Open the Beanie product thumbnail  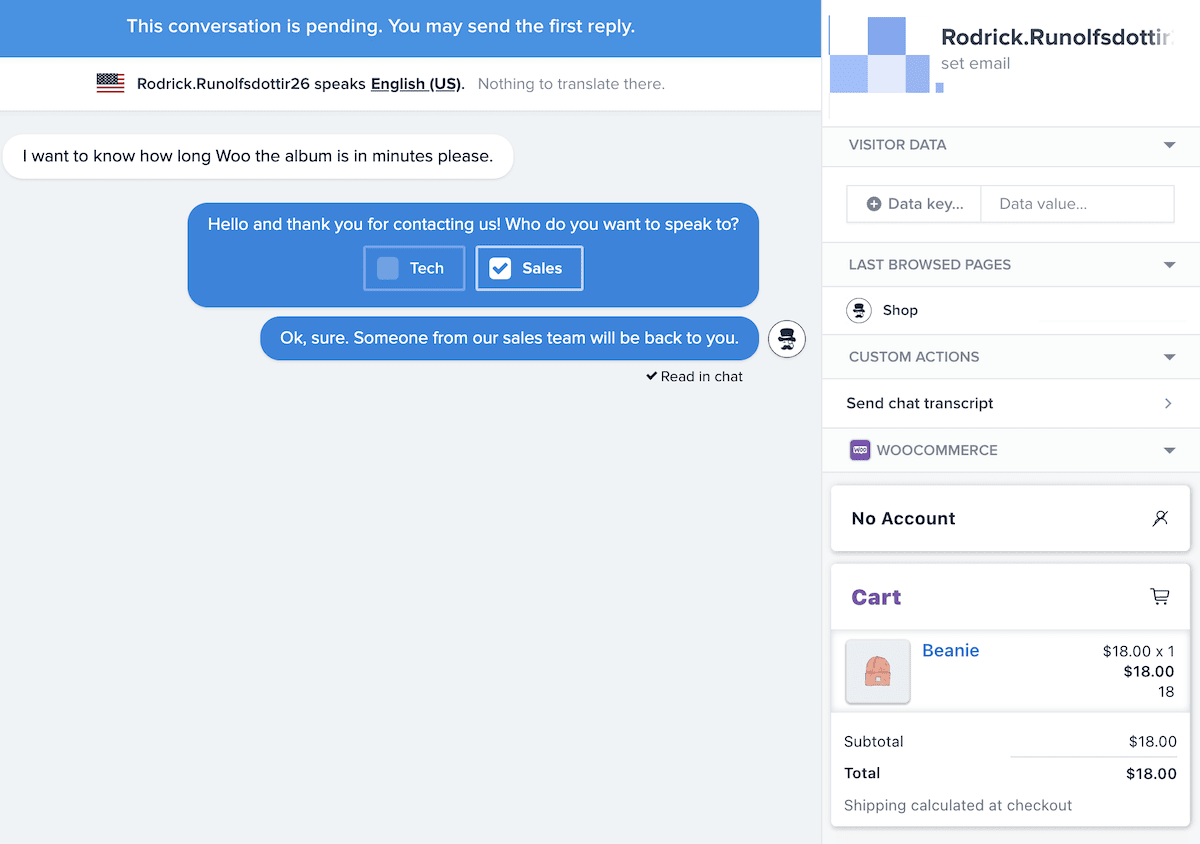coord(878,671)
